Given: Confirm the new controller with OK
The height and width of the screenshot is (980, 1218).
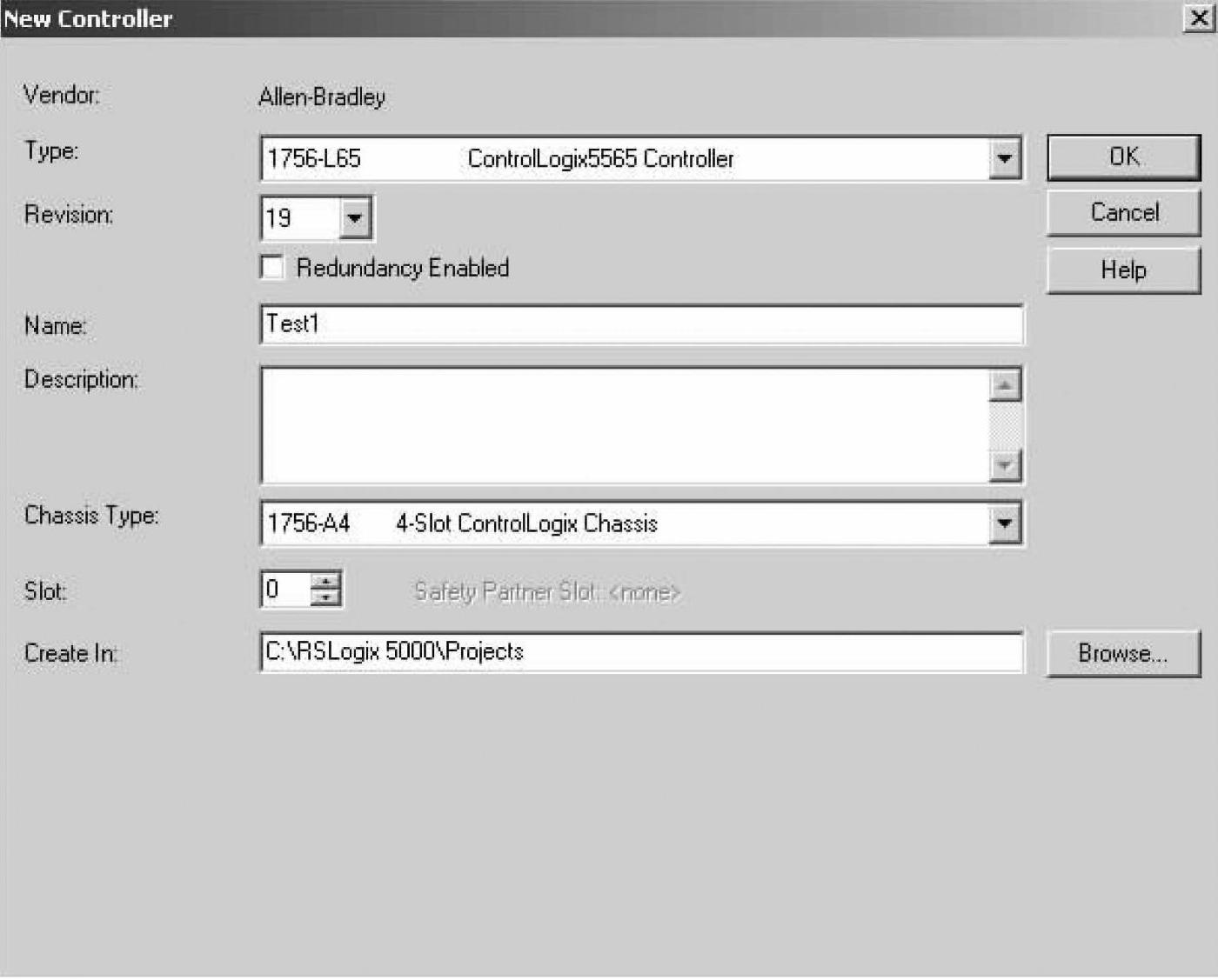Looking at the screenshot, I should [1123, 157].
